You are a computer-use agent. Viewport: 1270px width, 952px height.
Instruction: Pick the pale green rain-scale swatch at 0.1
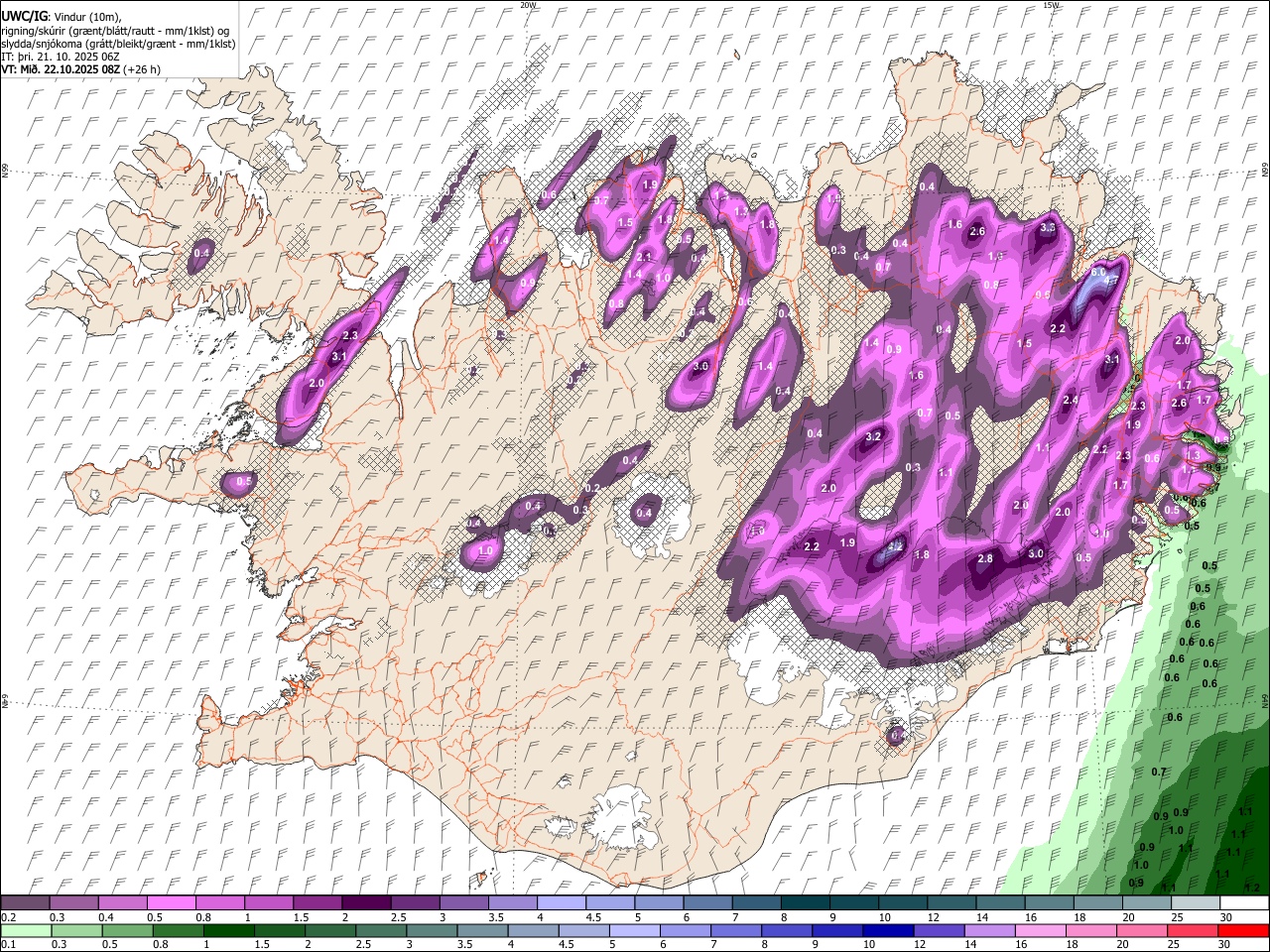tap(26, 931)
